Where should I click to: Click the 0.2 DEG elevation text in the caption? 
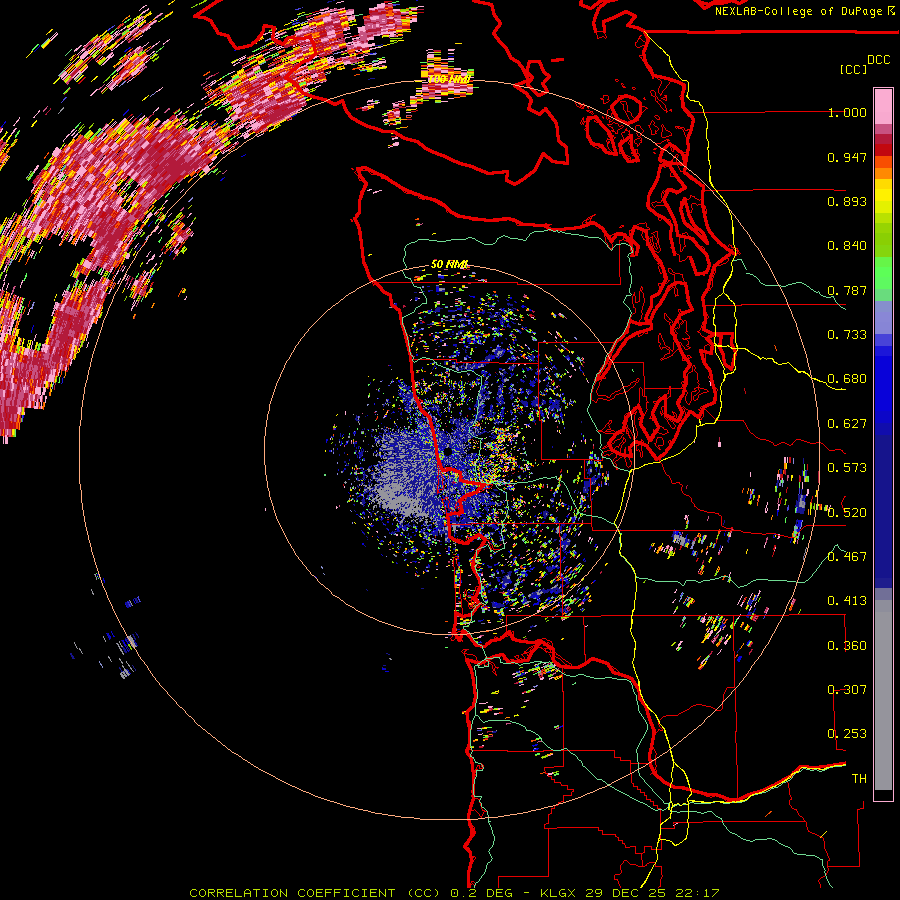pyautogui.click(x=483, y=893)
